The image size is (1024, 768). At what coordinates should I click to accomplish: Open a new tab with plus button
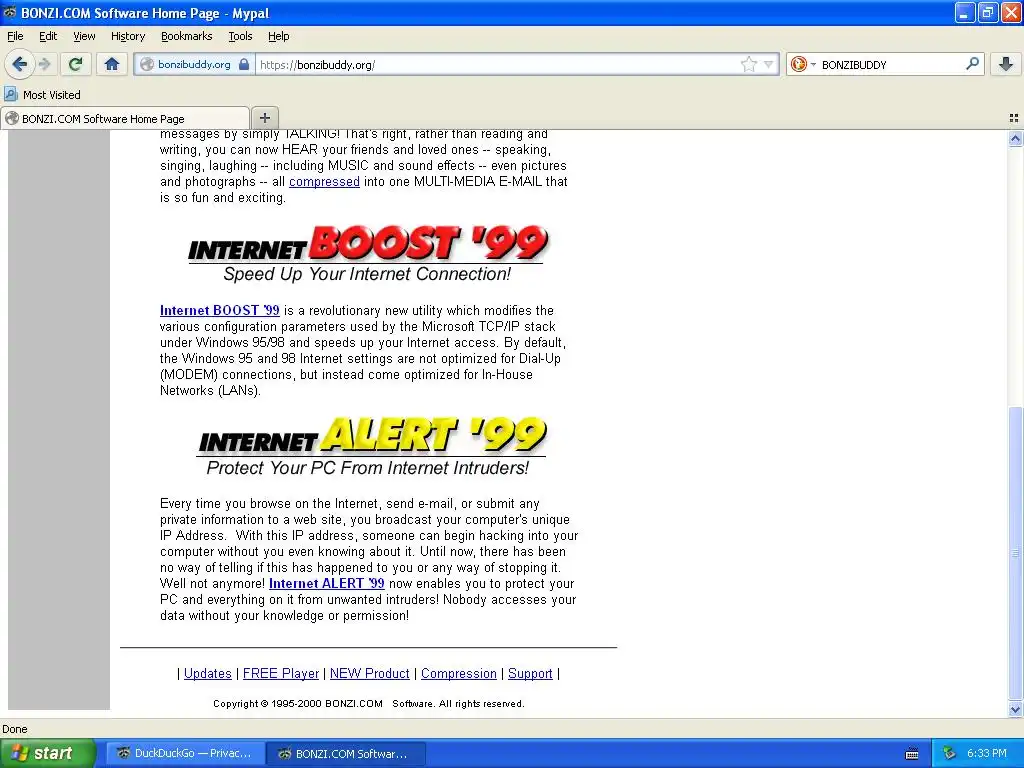(x=264, y=118)
